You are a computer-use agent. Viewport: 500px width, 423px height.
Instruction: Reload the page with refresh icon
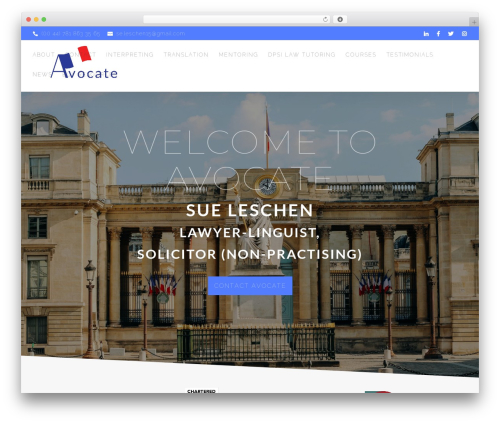(325, 19)
